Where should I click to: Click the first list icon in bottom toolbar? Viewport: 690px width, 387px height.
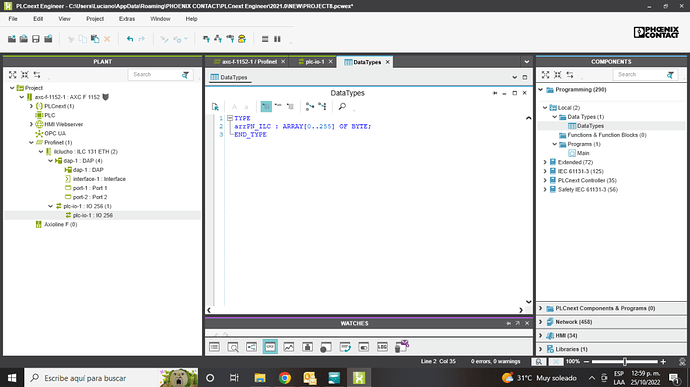(x=214, y=347)
